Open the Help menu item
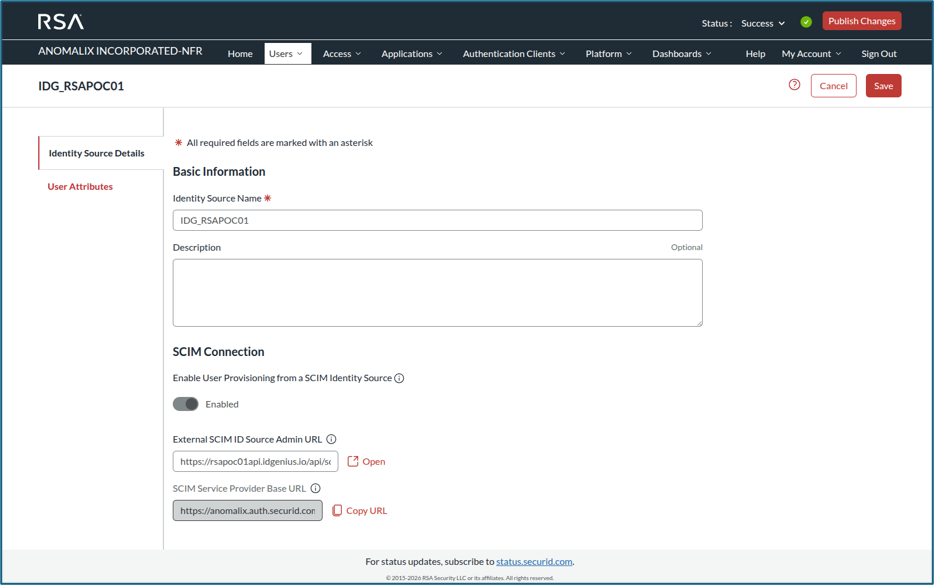The height and width of the screenshot is (585, 934). click(x=755, y=54)
